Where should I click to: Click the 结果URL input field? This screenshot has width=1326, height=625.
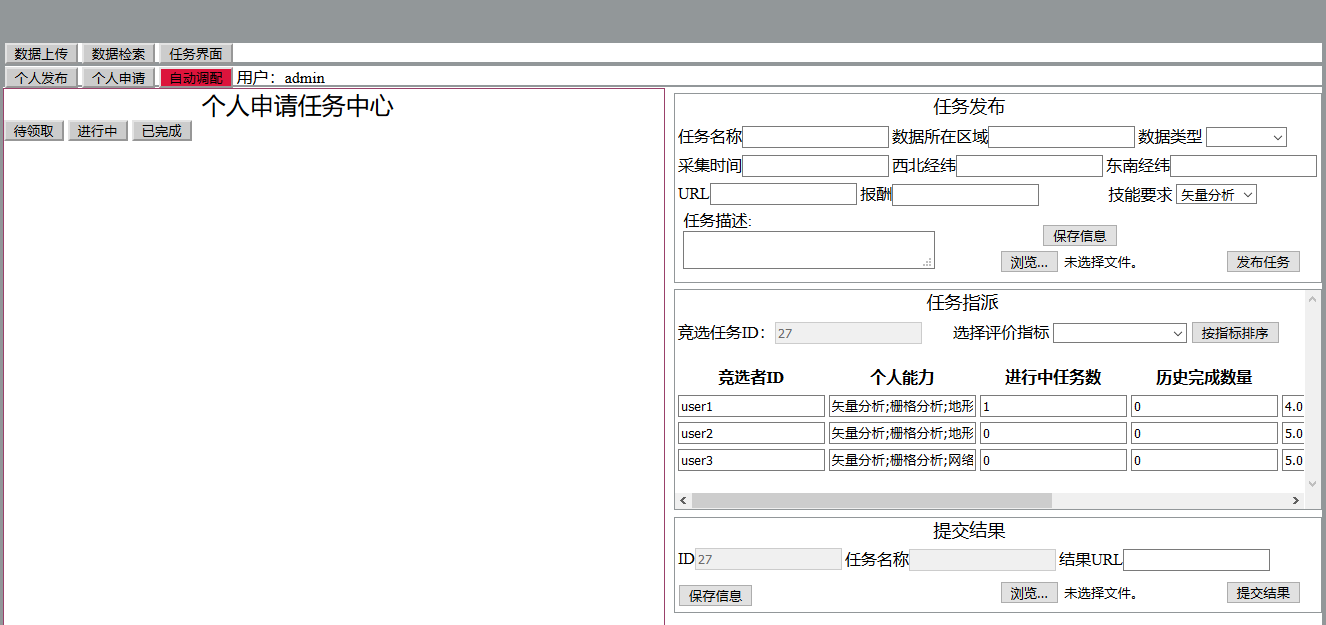(x=1196, y=560)
